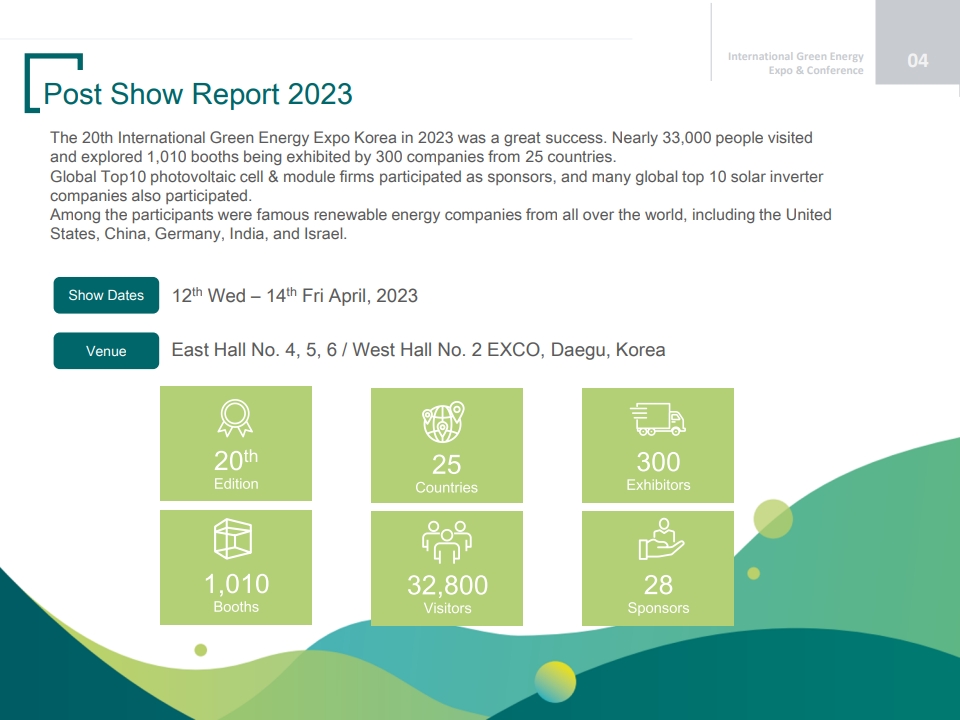Click the Show Dates label button

(x=106, y=295)
